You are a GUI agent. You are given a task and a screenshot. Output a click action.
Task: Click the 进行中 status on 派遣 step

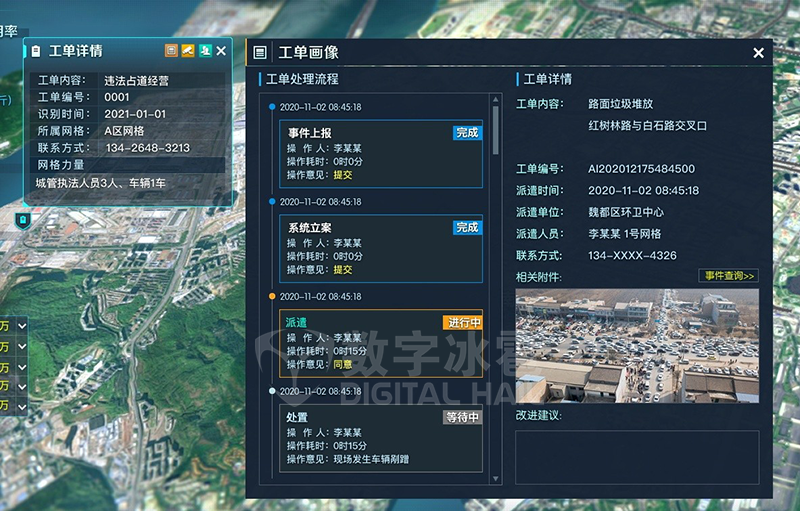click(x=463, y=323)
